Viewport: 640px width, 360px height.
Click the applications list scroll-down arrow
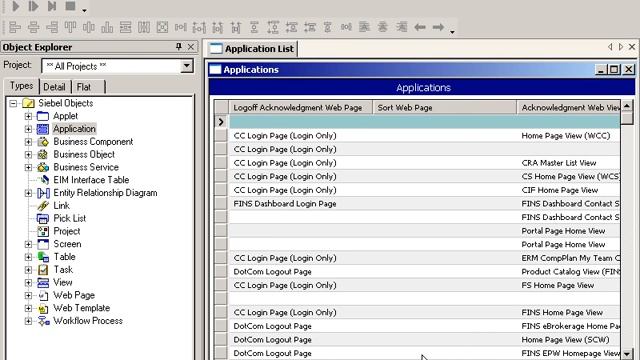coord(627,353)
